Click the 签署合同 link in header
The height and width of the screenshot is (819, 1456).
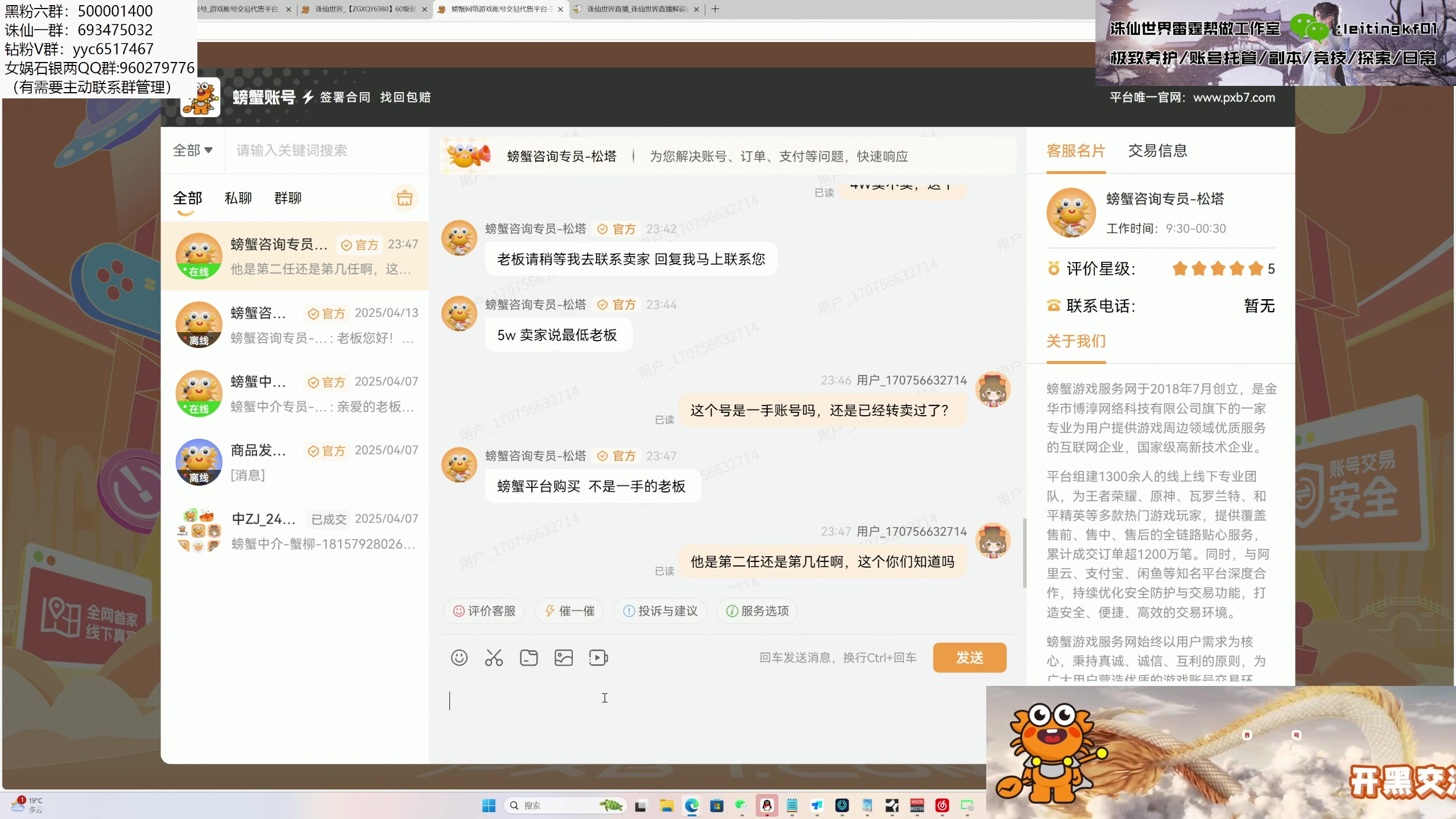click(345, 97)
